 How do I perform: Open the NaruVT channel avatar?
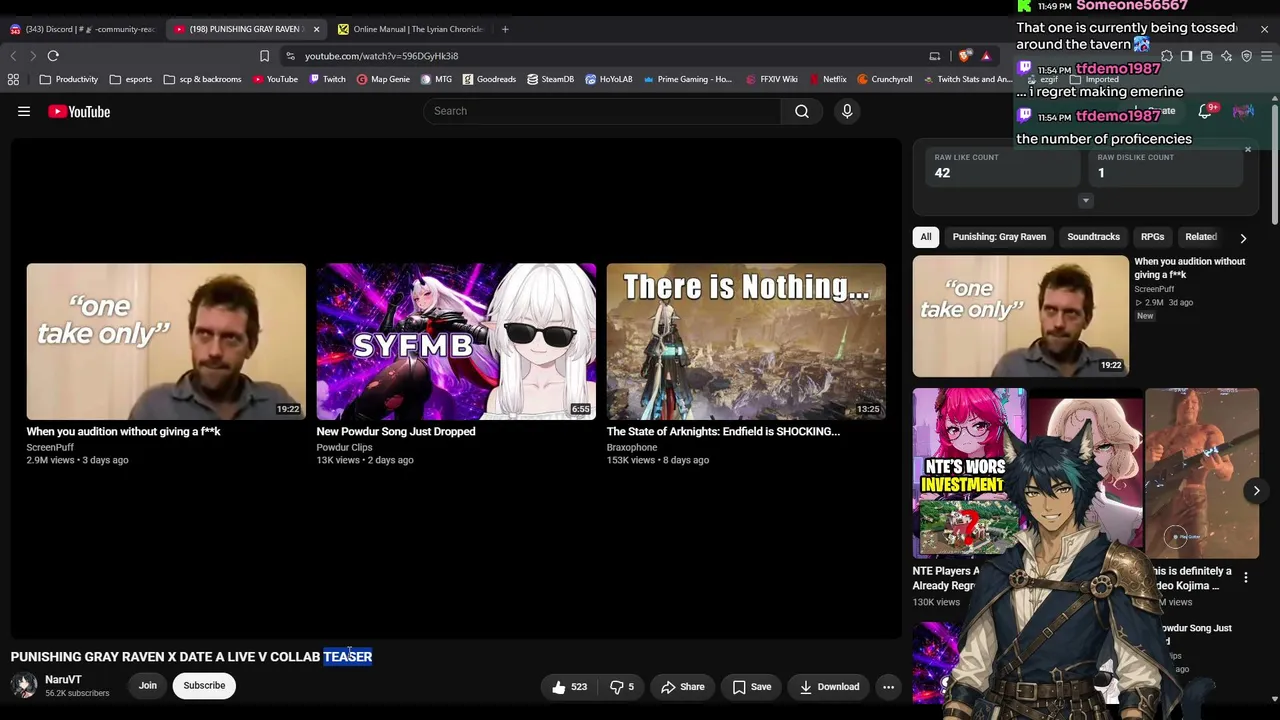(x=24, y=685)
